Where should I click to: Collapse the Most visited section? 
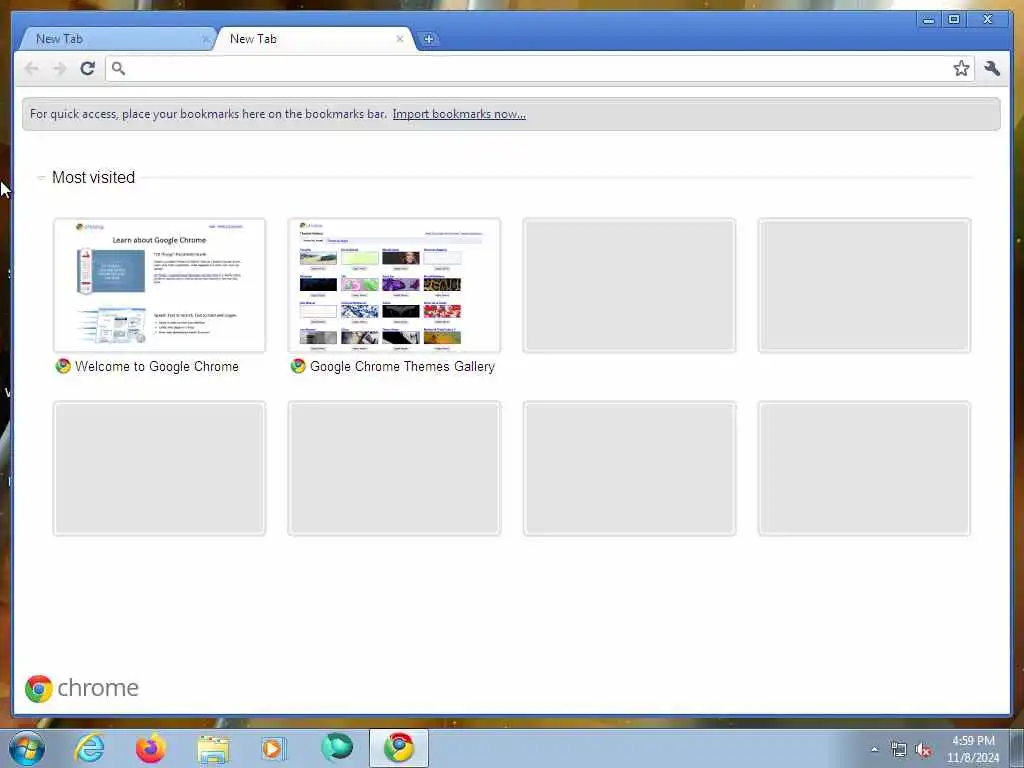pyautogui.click(x=41, y=177)
